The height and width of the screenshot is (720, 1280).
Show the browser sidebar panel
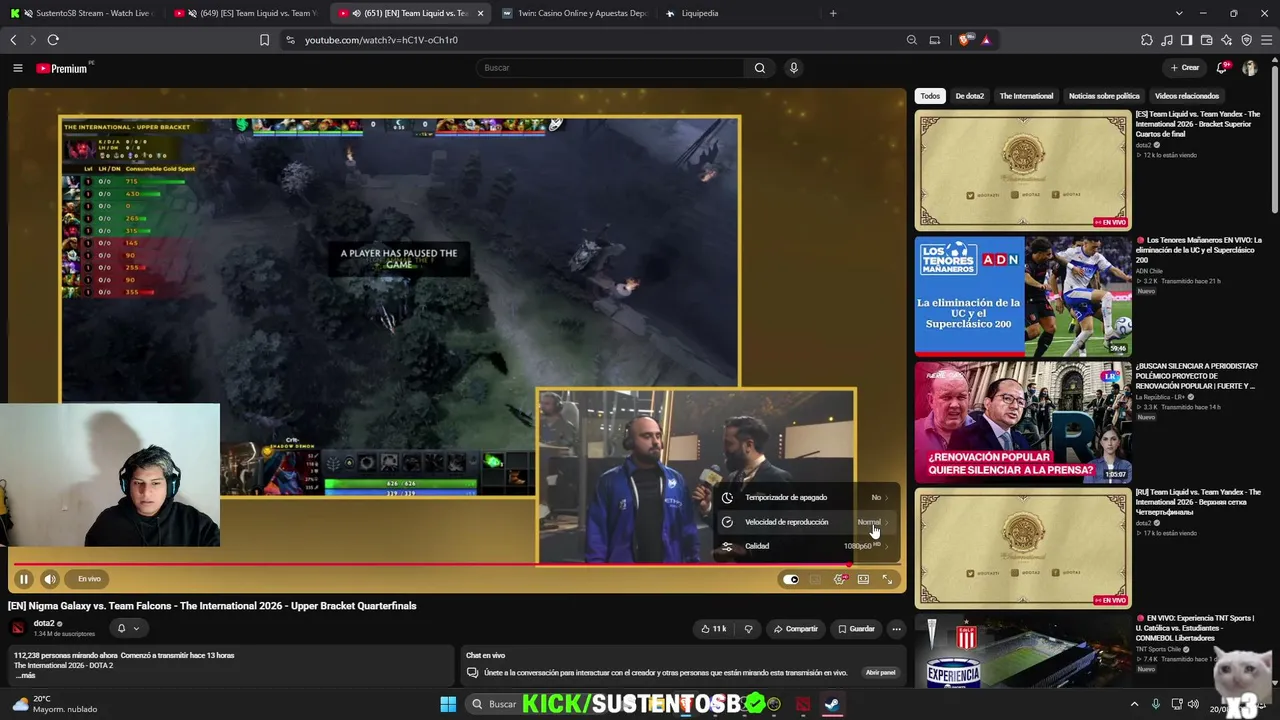pyautogui.click(x=1186, y=40)
